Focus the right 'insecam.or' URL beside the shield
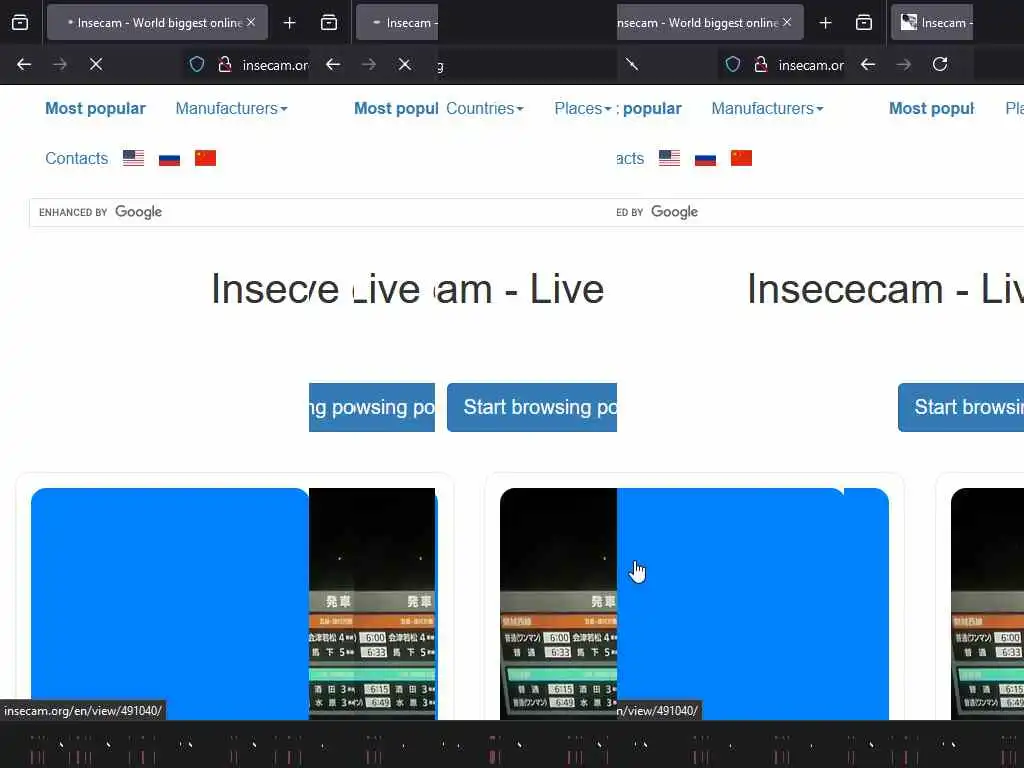This screenshot has height=768, width=1024. 811,65
